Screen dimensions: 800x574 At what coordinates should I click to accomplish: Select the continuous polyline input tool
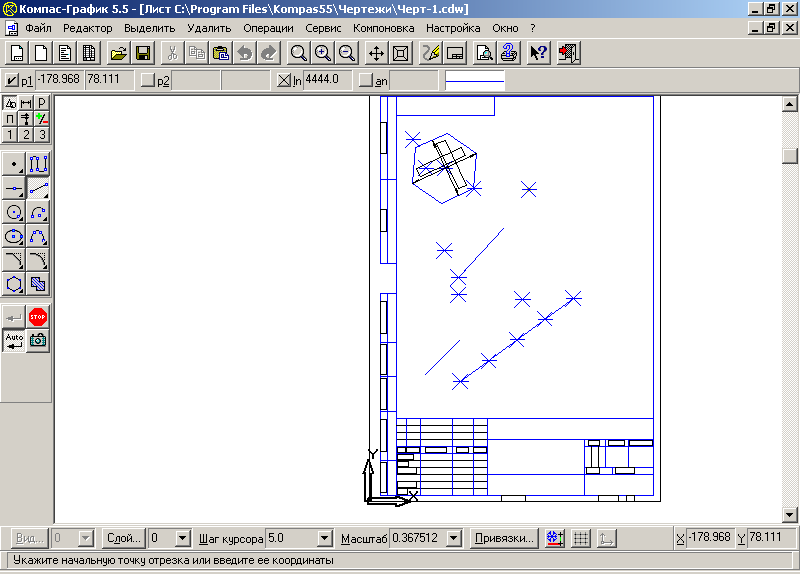pyautogui.click(x=38, y=164)
